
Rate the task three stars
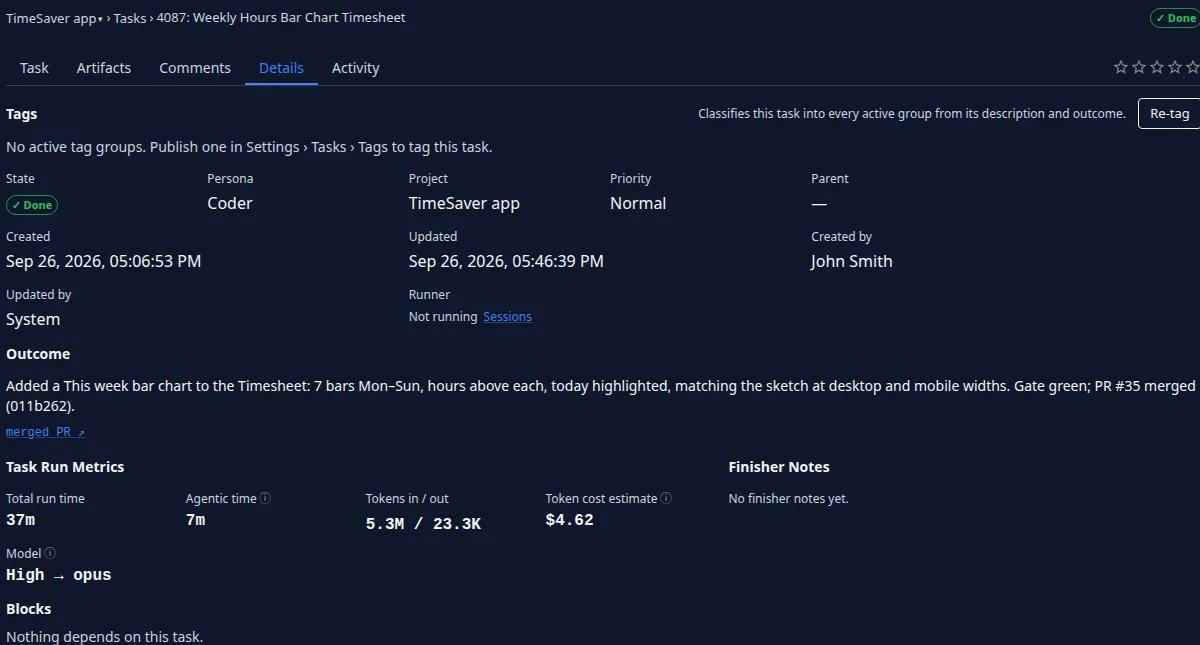point(1157,67)
